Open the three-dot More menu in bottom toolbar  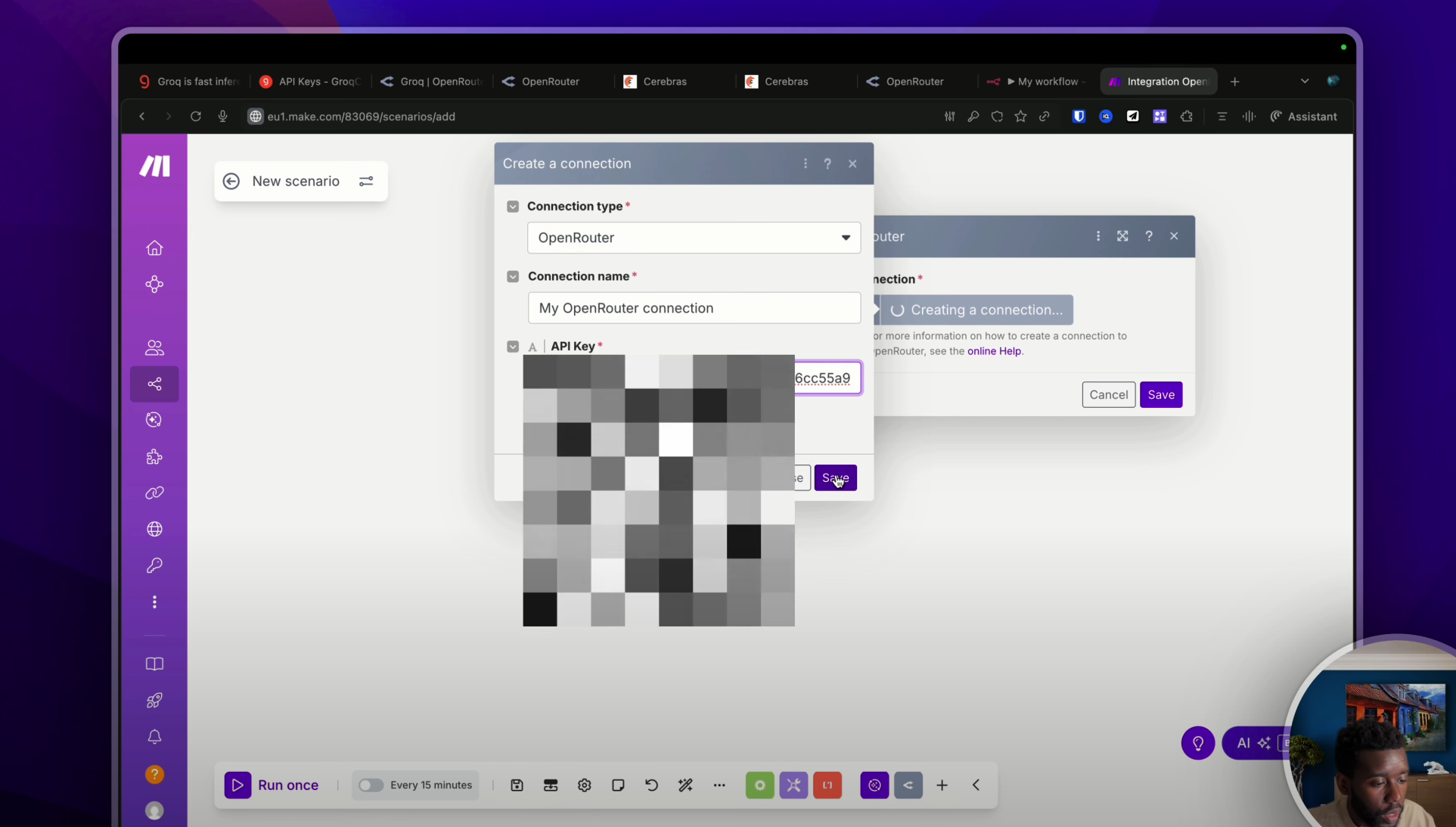719,785
